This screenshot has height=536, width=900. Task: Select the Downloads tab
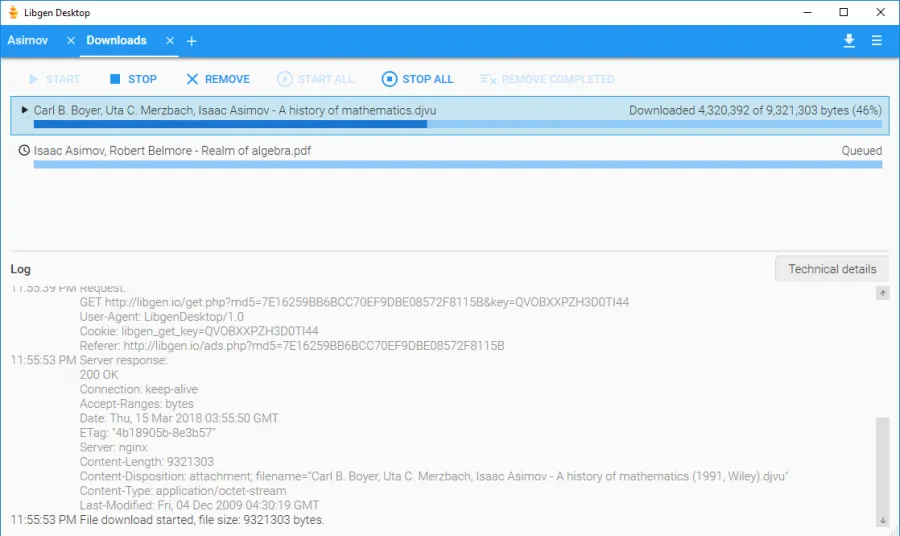click(117, 40)
